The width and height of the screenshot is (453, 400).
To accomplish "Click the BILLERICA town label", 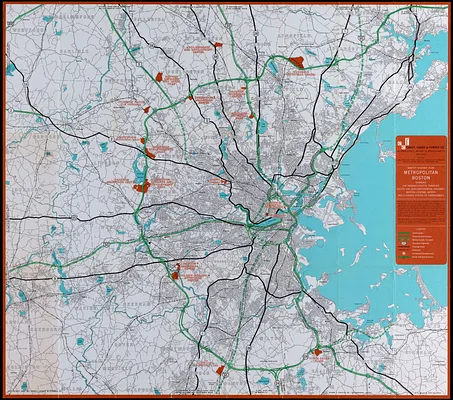I will (x=149, y=20).
